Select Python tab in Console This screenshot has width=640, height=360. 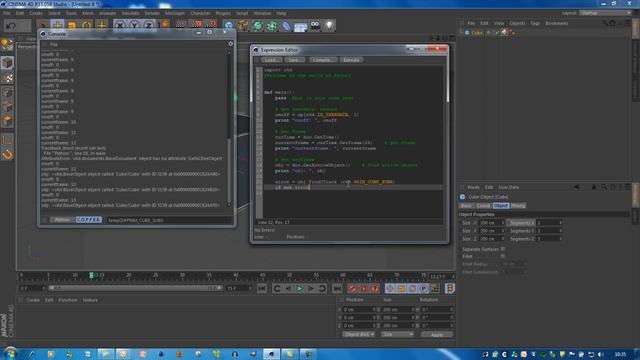pos(62,220)
